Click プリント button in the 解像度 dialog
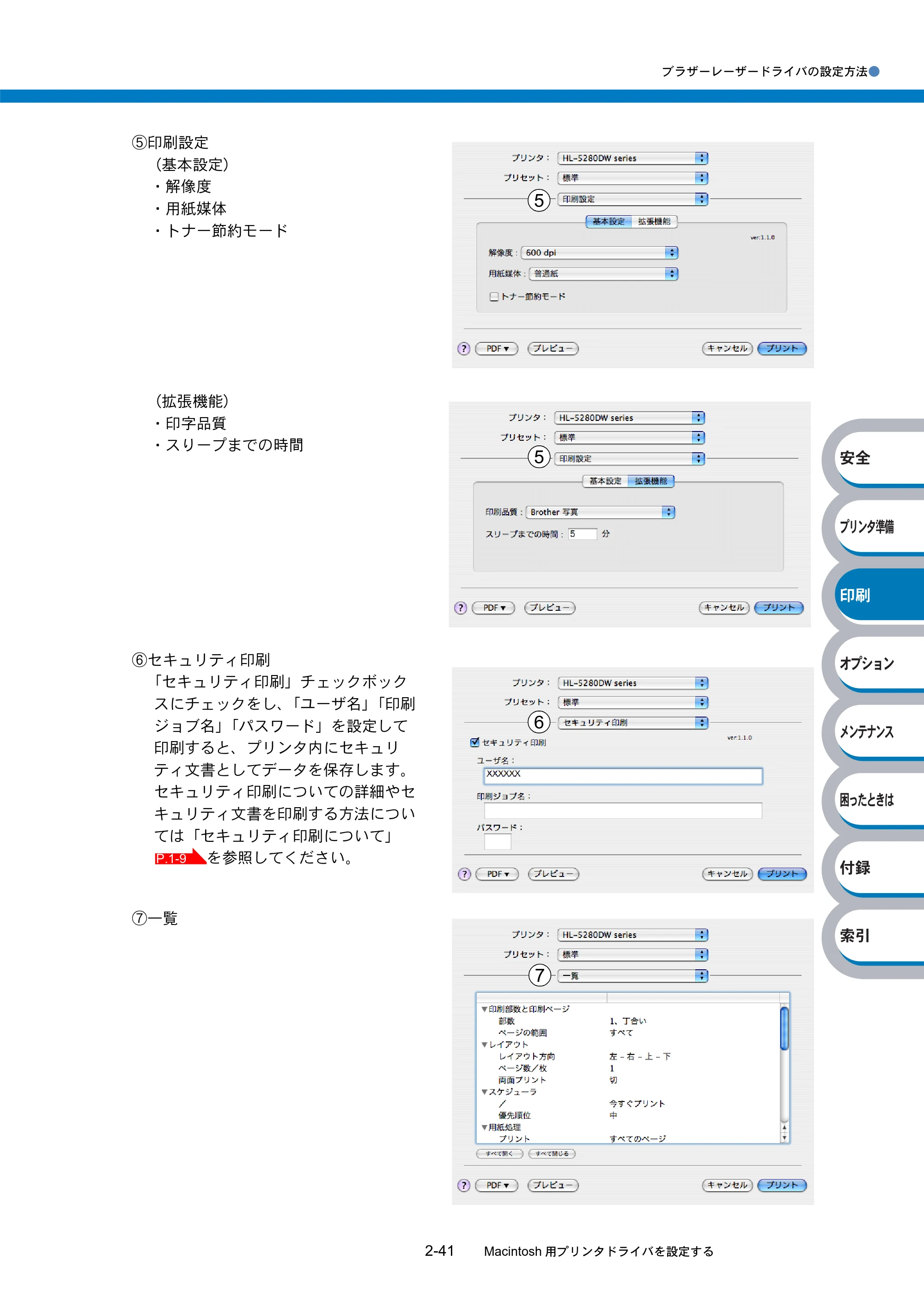Screen dimensions: 924x1308 tap(782, 349)
